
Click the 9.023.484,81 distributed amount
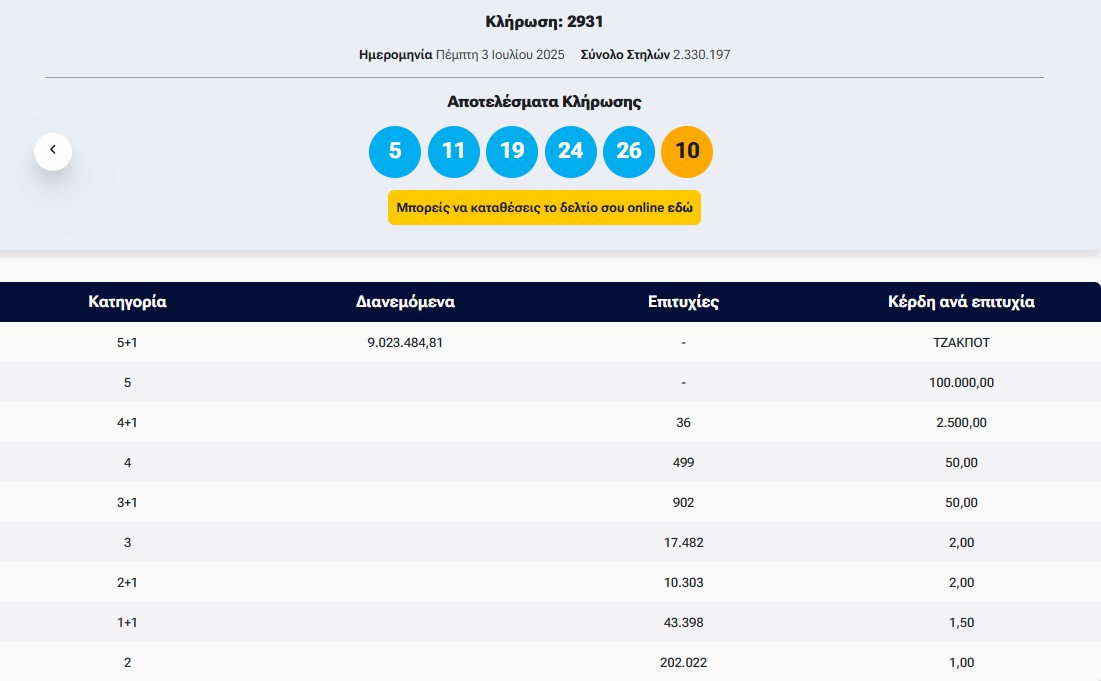tap(405, 342)
